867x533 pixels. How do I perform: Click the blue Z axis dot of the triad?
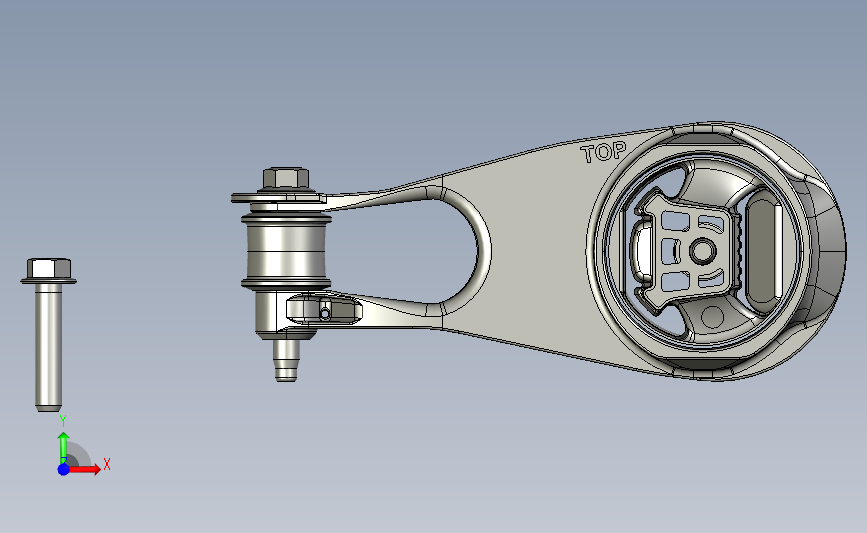pos(64,469)
